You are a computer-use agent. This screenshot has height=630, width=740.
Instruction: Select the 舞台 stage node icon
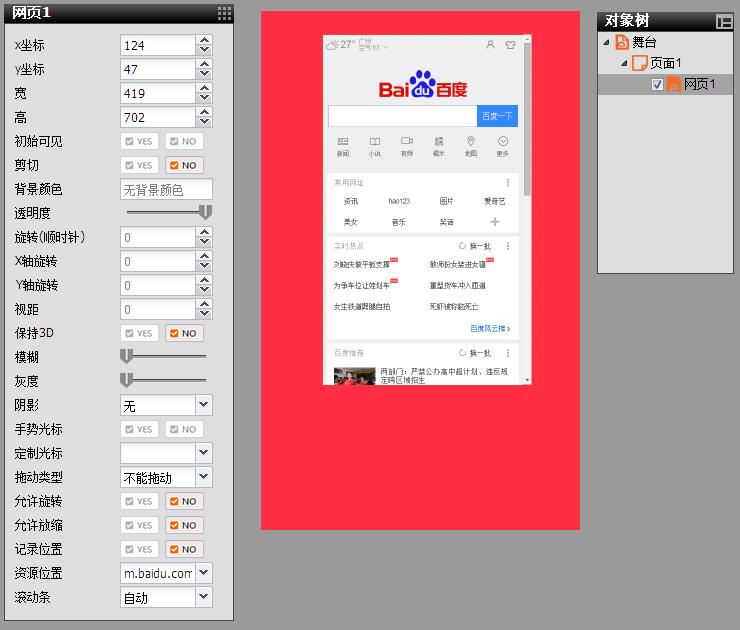pos(622,42)
